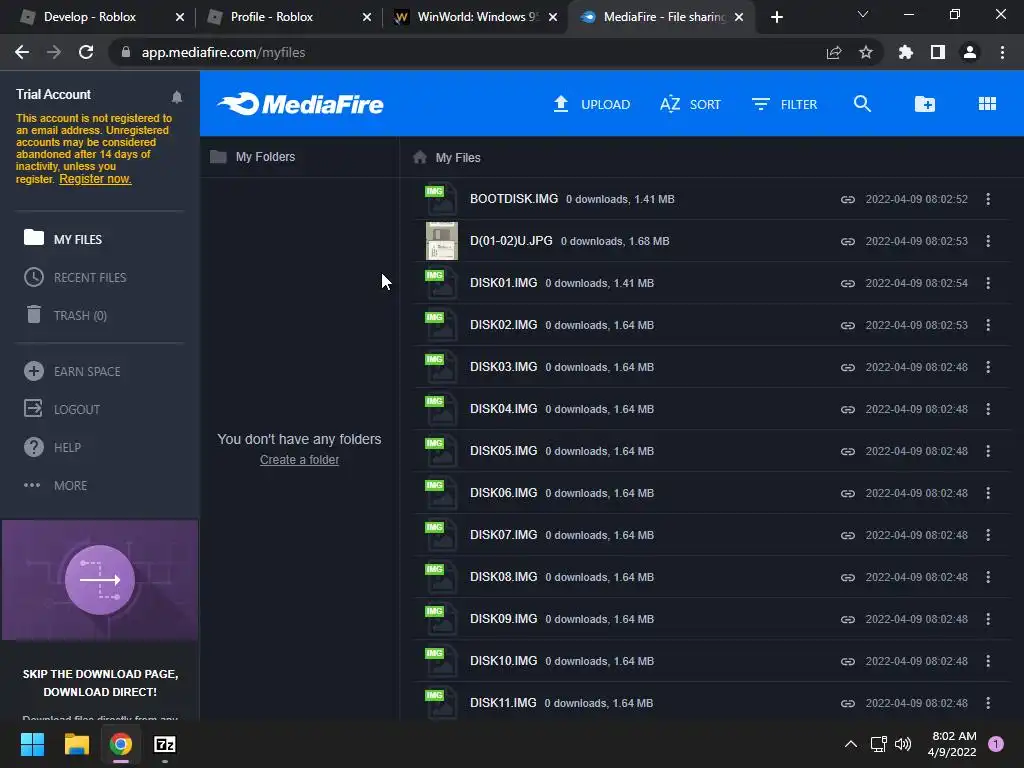Select the DISK06.IMG file name

click(504, 492)
